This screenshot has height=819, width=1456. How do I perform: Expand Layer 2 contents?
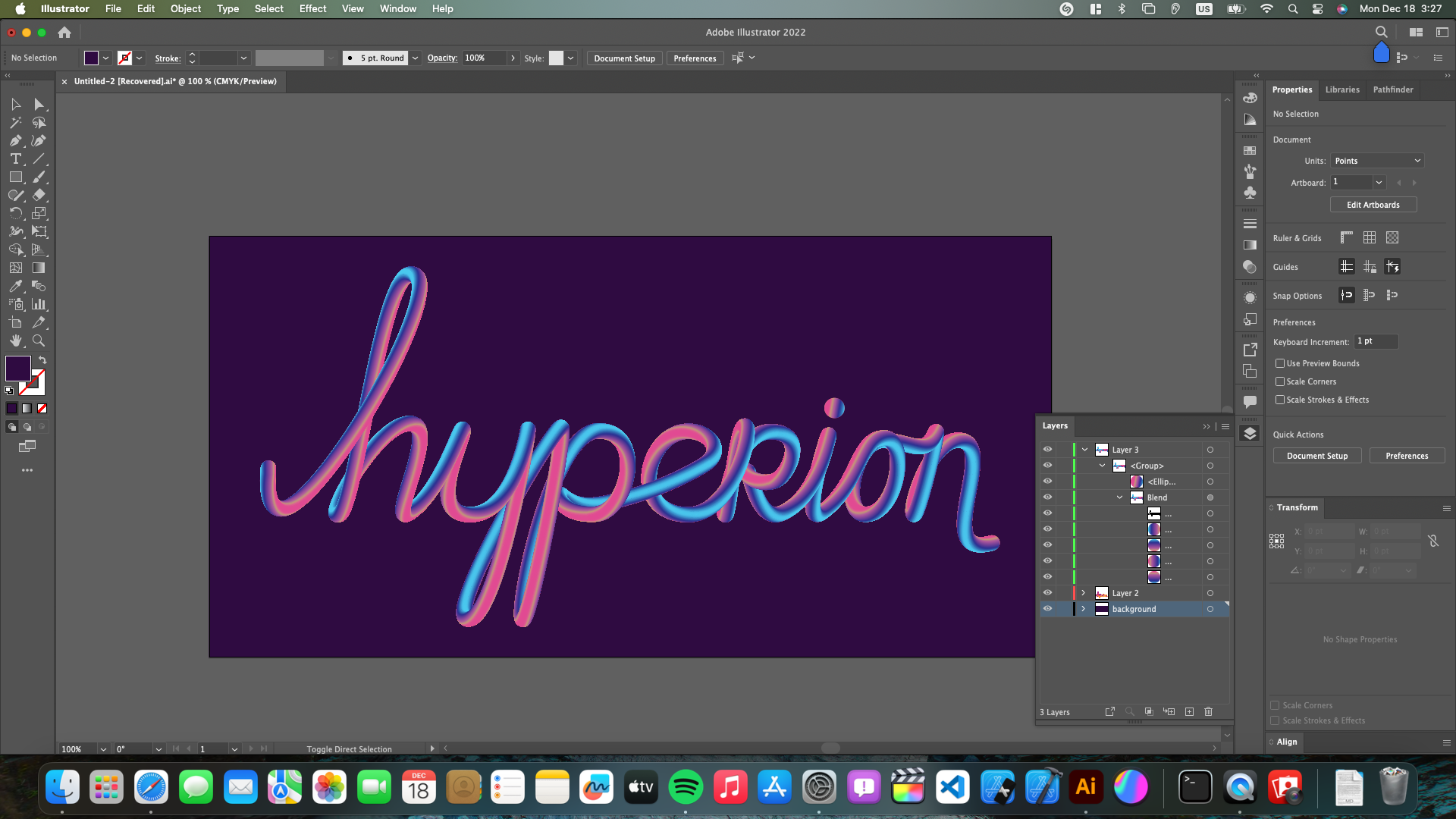click(x=1084, y=593)
